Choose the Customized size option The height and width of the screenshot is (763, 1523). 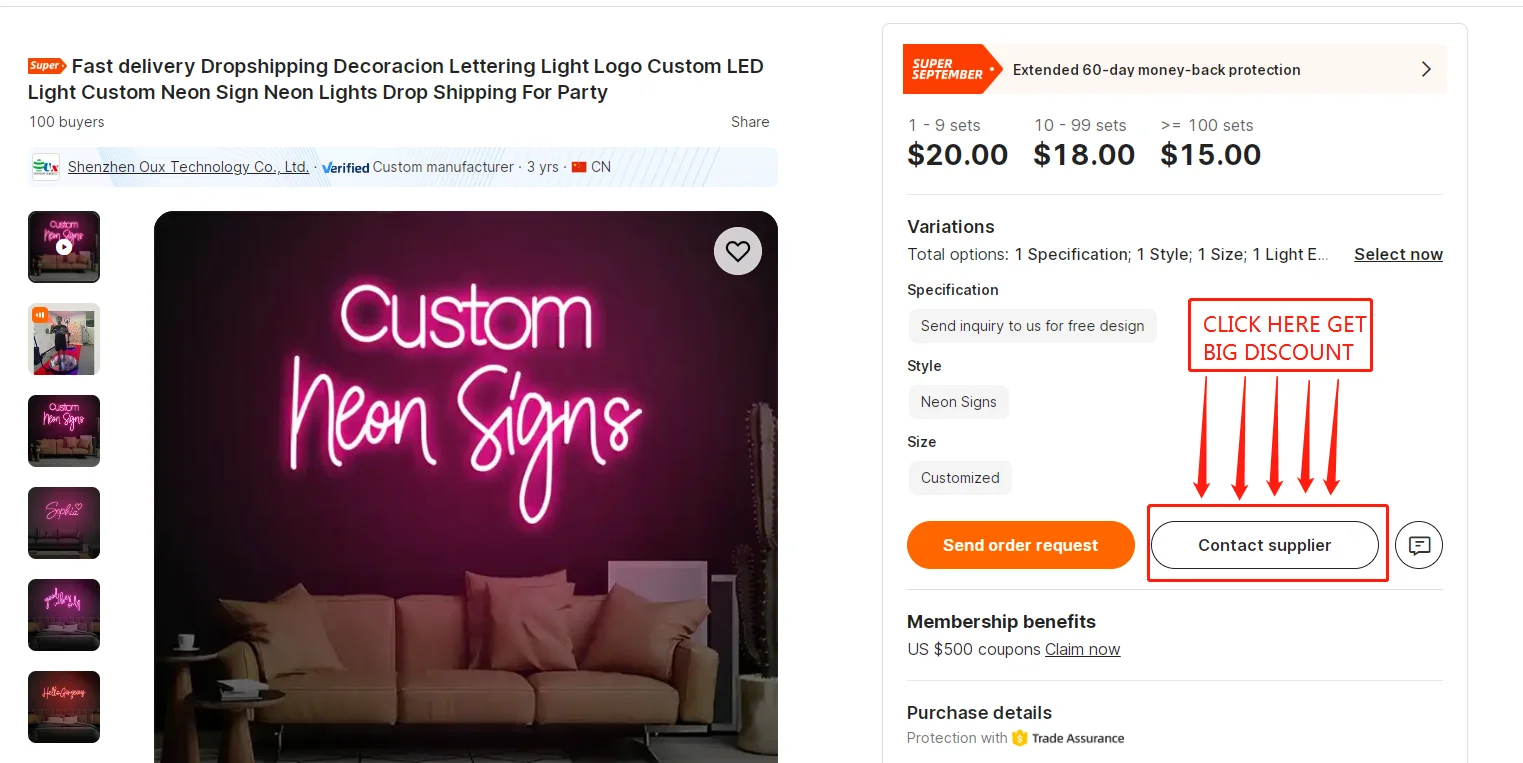pos(960,478)
